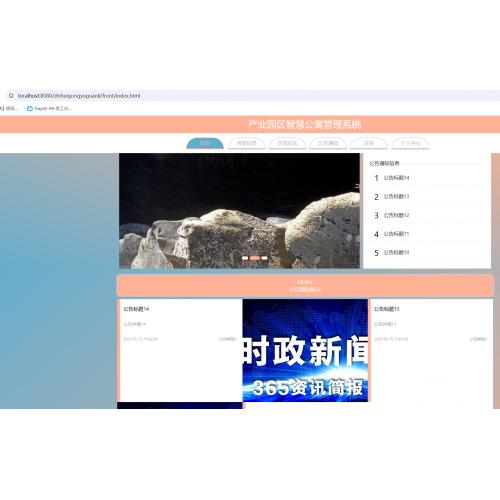Image resolution: width=500 pixels, height=500 pixels.
Task: Click the rocks carousel banner image
Action: (x=239, y=211)
